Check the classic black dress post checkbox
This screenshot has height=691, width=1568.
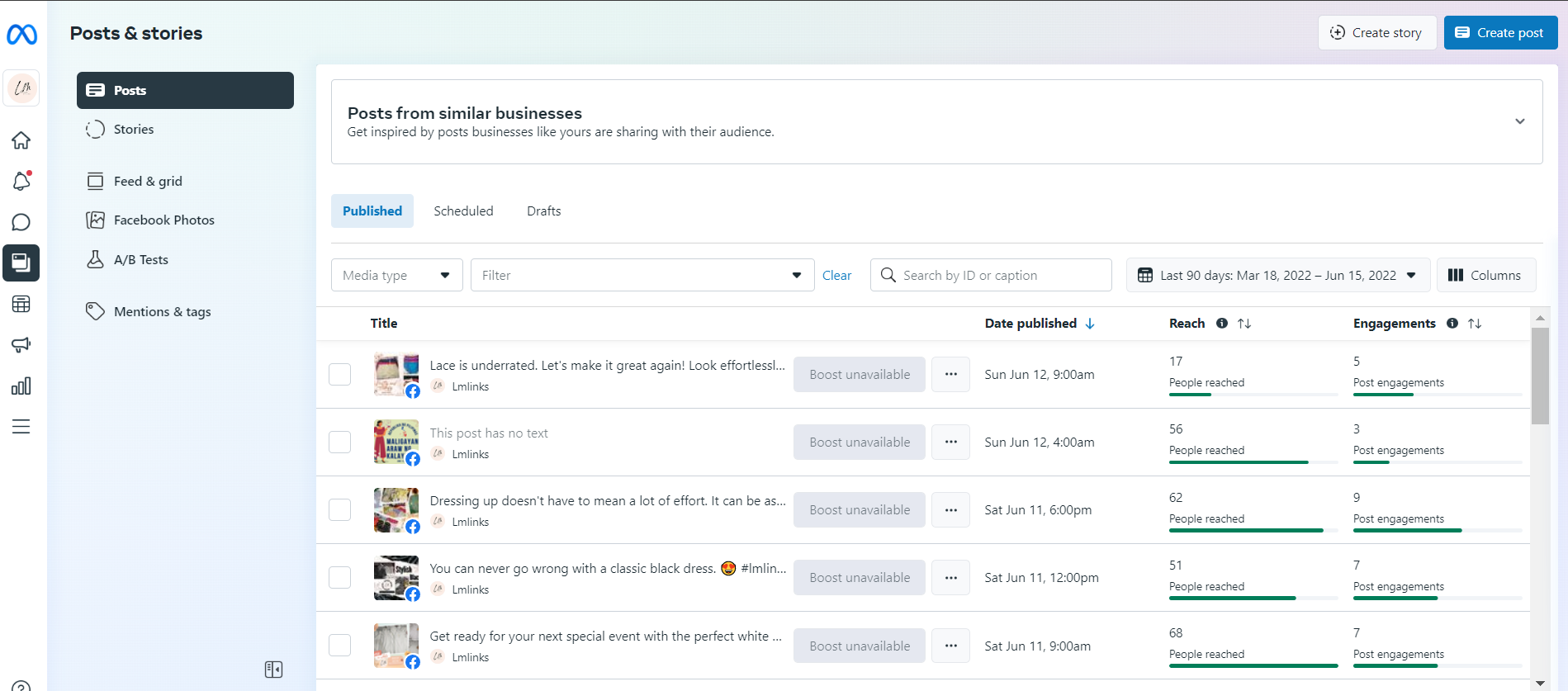[340, 578]
